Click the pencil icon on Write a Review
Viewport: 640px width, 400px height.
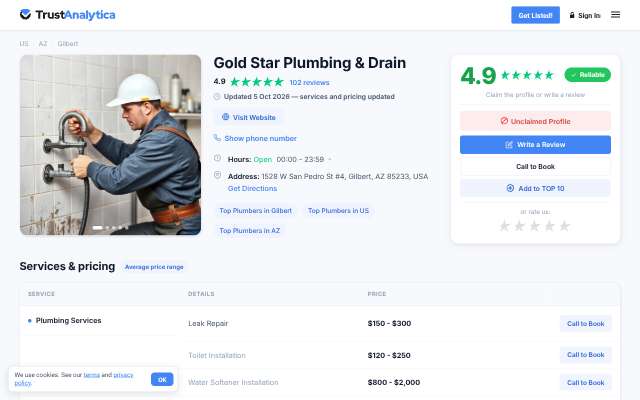tap(509, 145)
